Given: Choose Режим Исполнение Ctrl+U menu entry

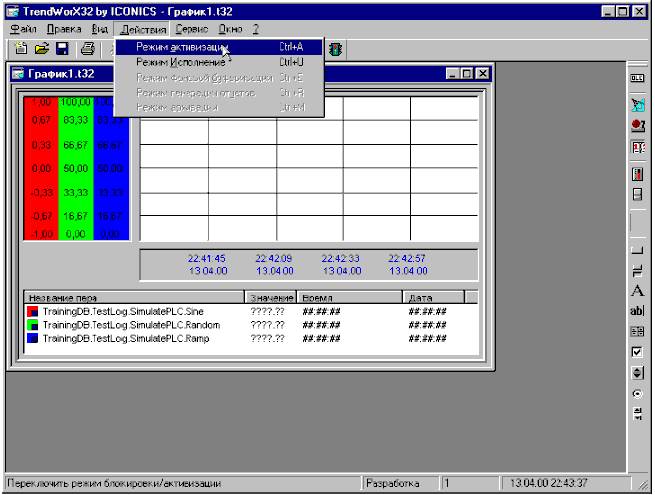Looking at the screenshot, I should tap(218, 62).
